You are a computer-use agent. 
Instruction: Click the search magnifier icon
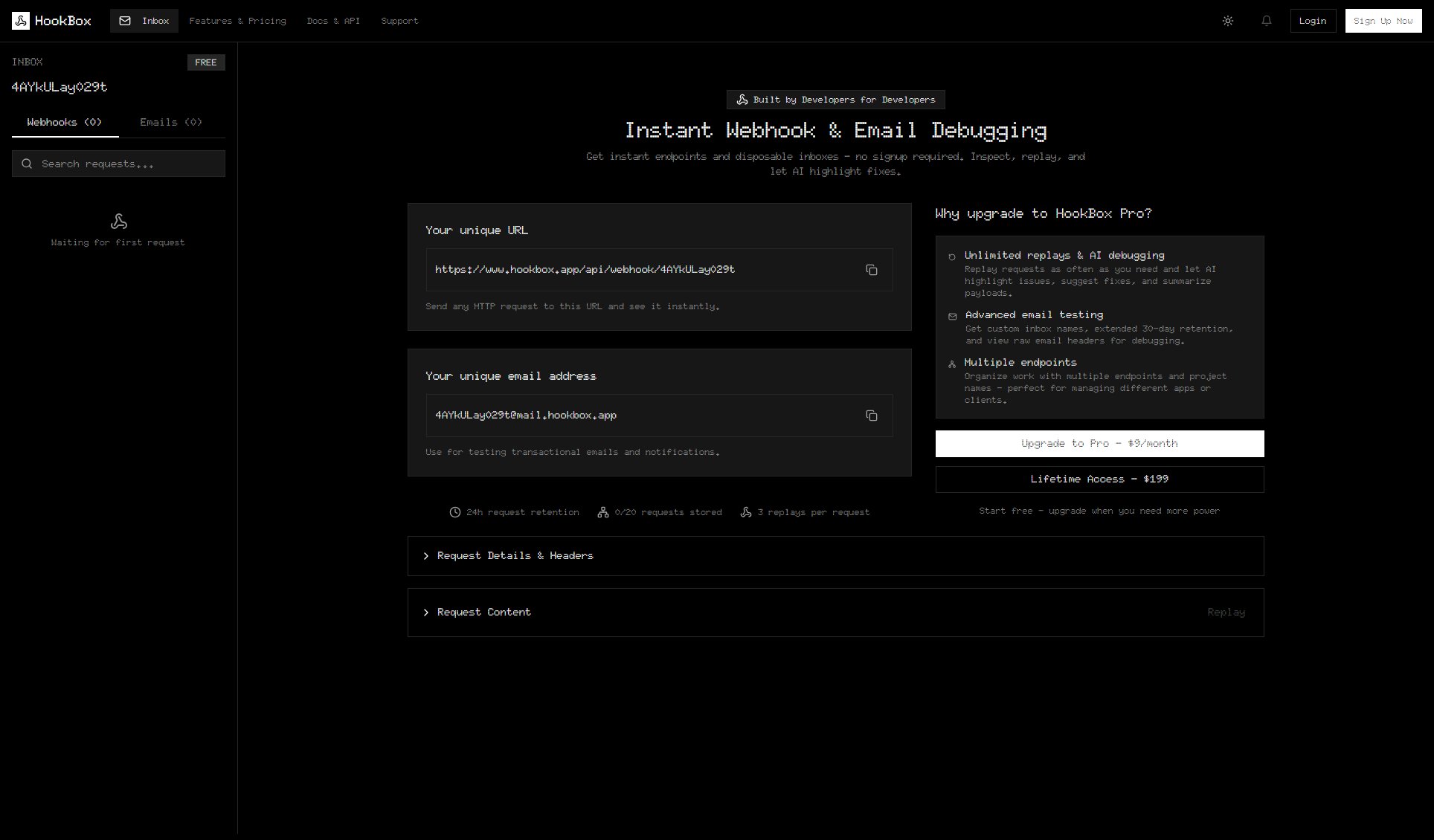pos(27,164)
